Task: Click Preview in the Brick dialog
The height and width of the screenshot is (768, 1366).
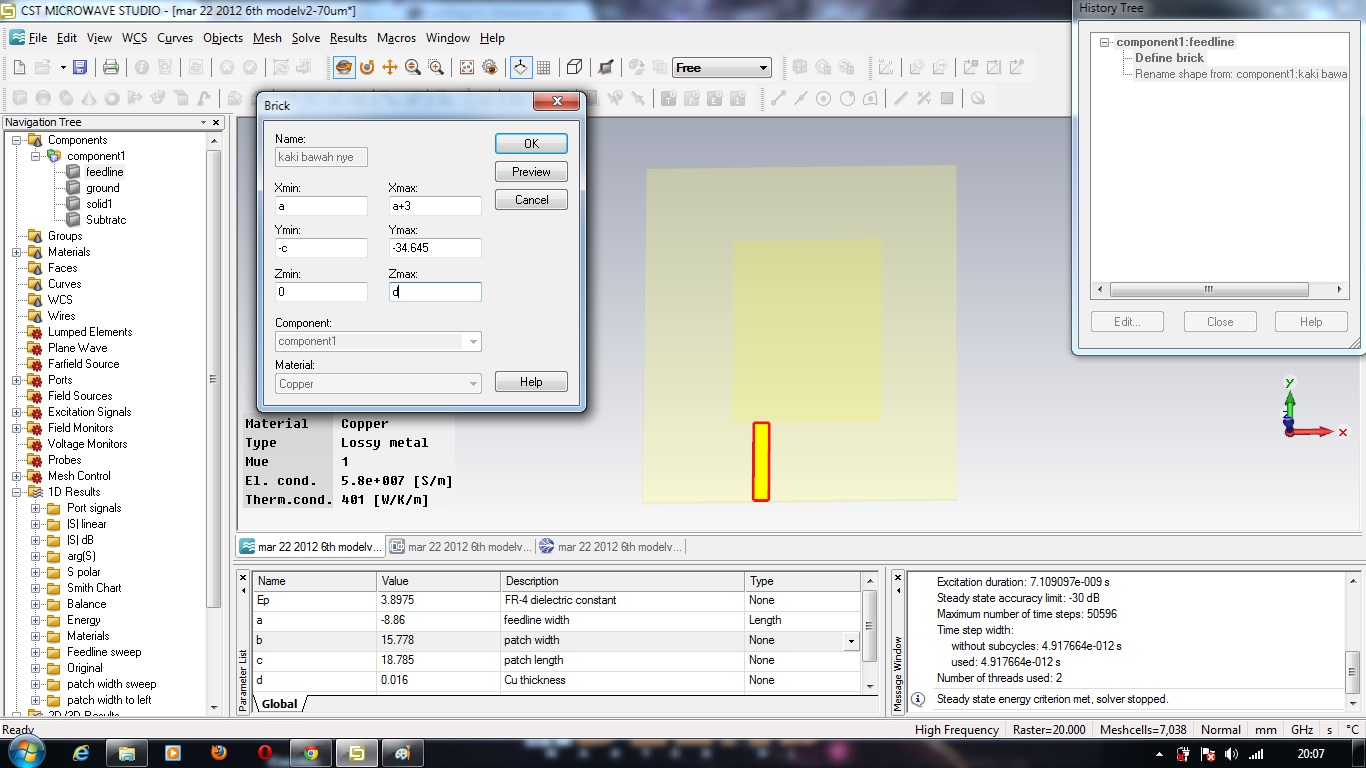Action: (531, 172)
